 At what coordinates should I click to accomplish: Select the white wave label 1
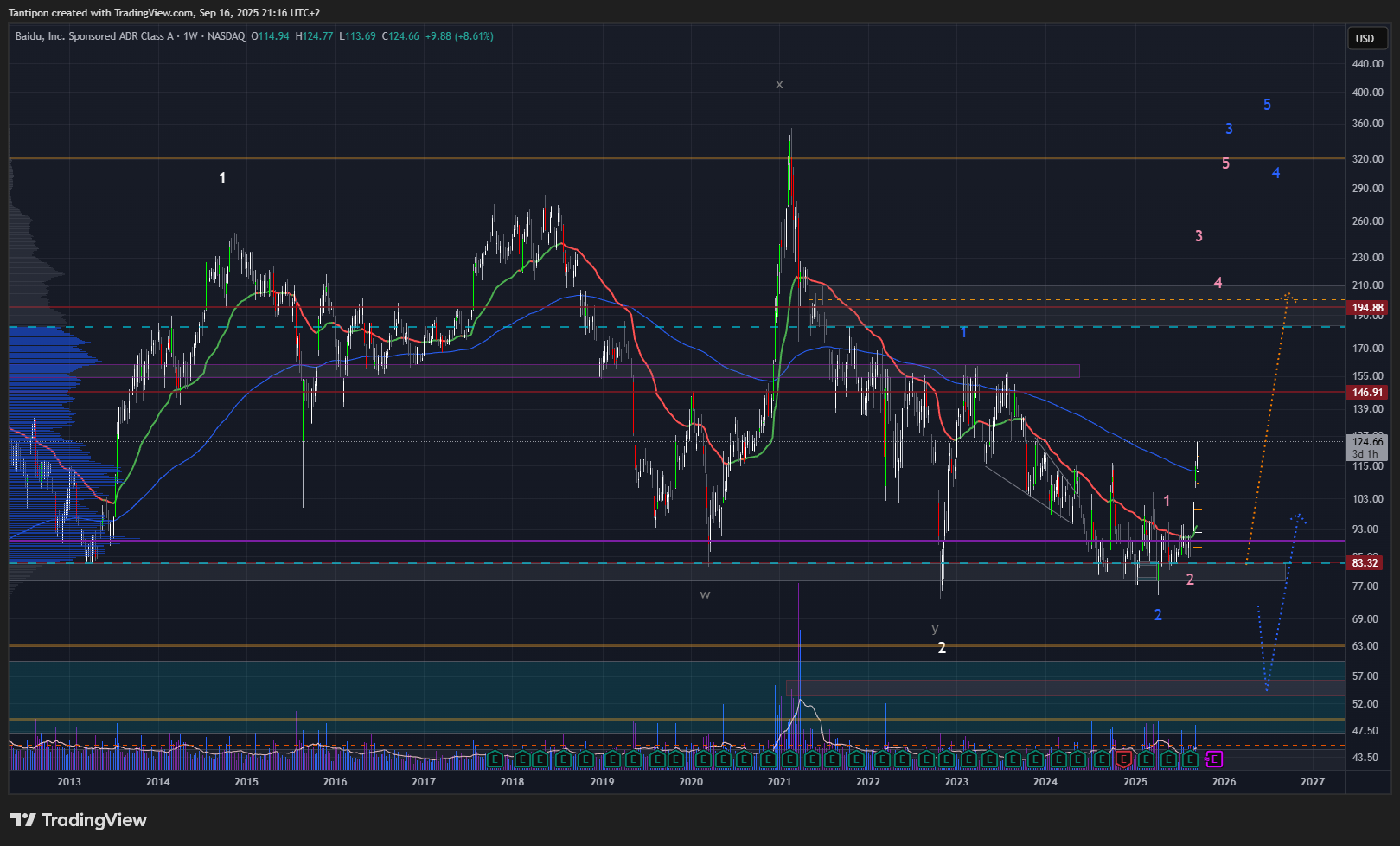pos(222,178)
